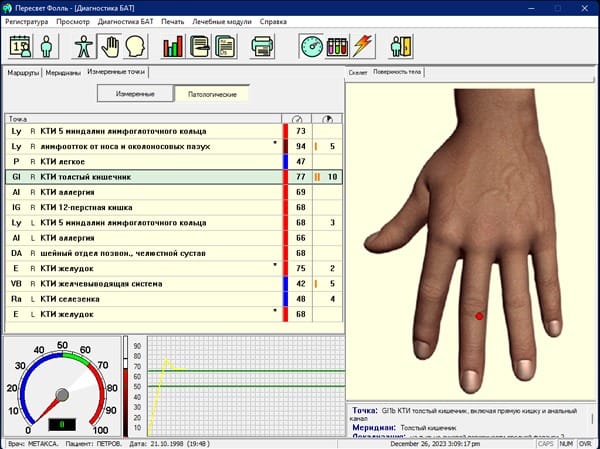Switch to the Скелет tab
The height and width of the screenshot is (449, 600).
(x=358, y=73)
